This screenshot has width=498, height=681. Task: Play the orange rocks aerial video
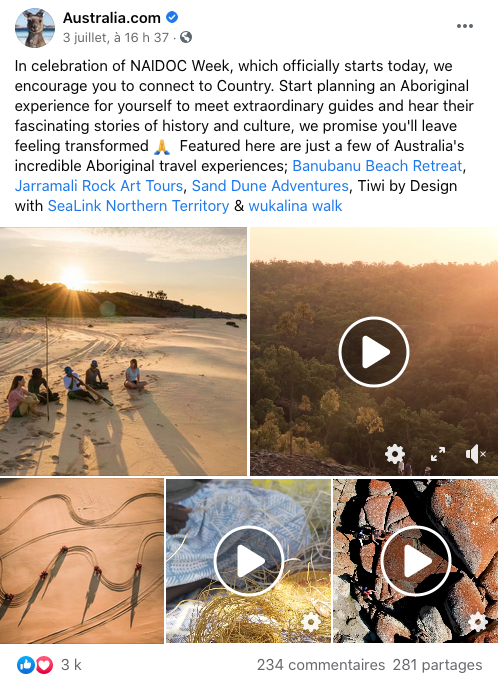click(416, 561)
